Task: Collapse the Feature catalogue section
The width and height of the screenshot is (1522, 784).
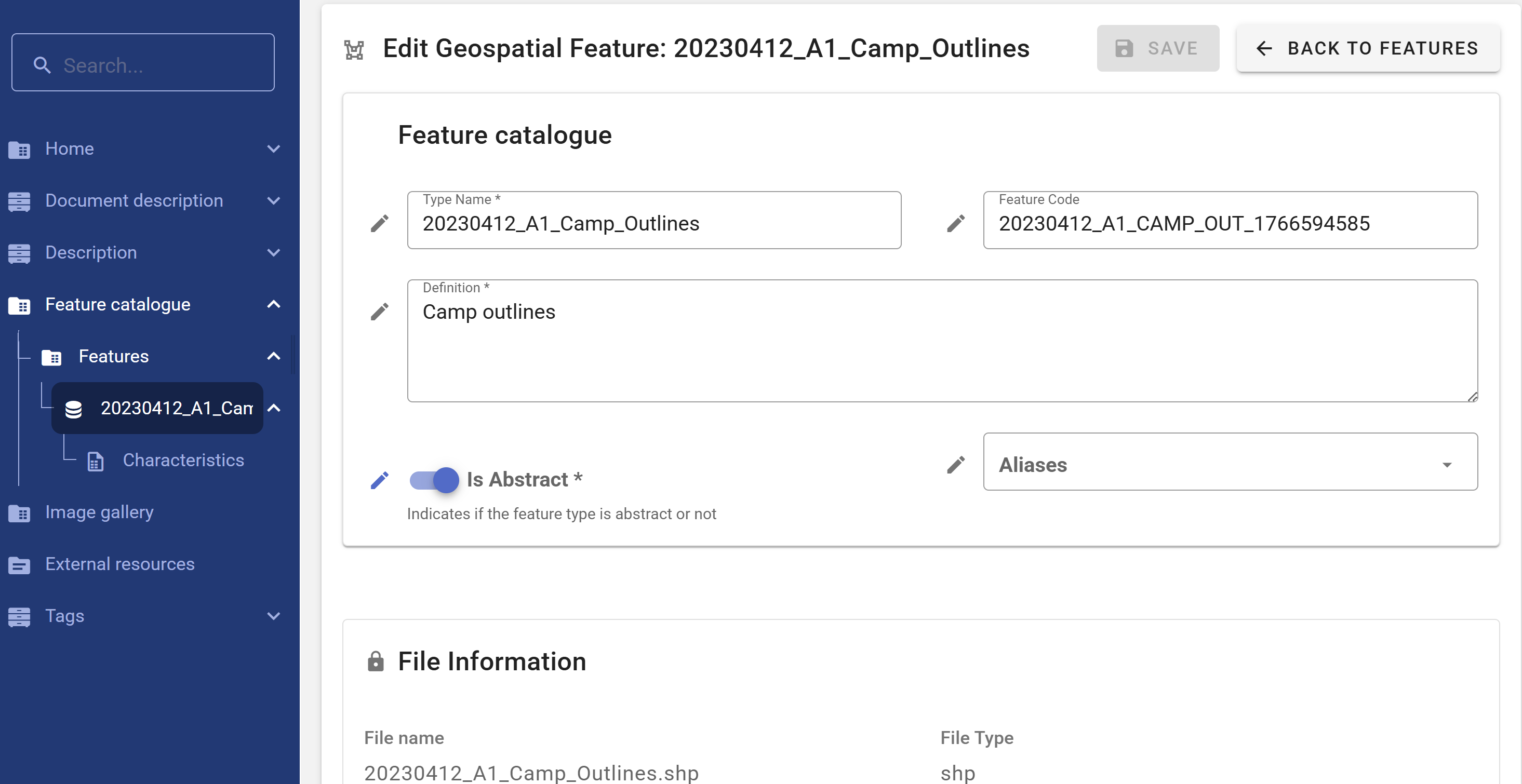Action: (x=273, y=305)
